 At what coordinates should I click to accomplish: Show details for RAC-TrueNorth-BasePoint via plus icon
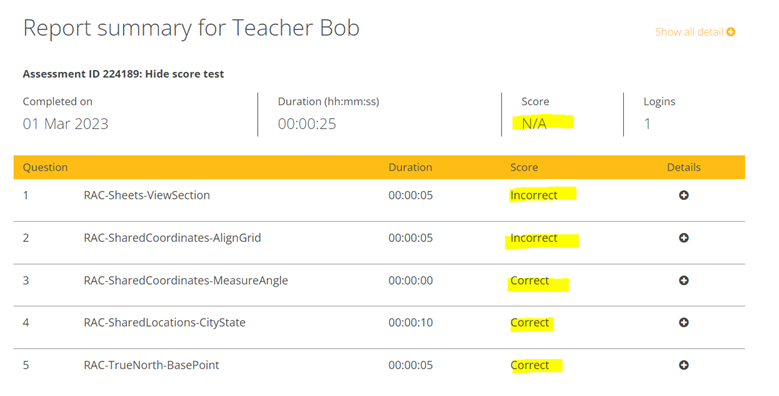(684, 365)
